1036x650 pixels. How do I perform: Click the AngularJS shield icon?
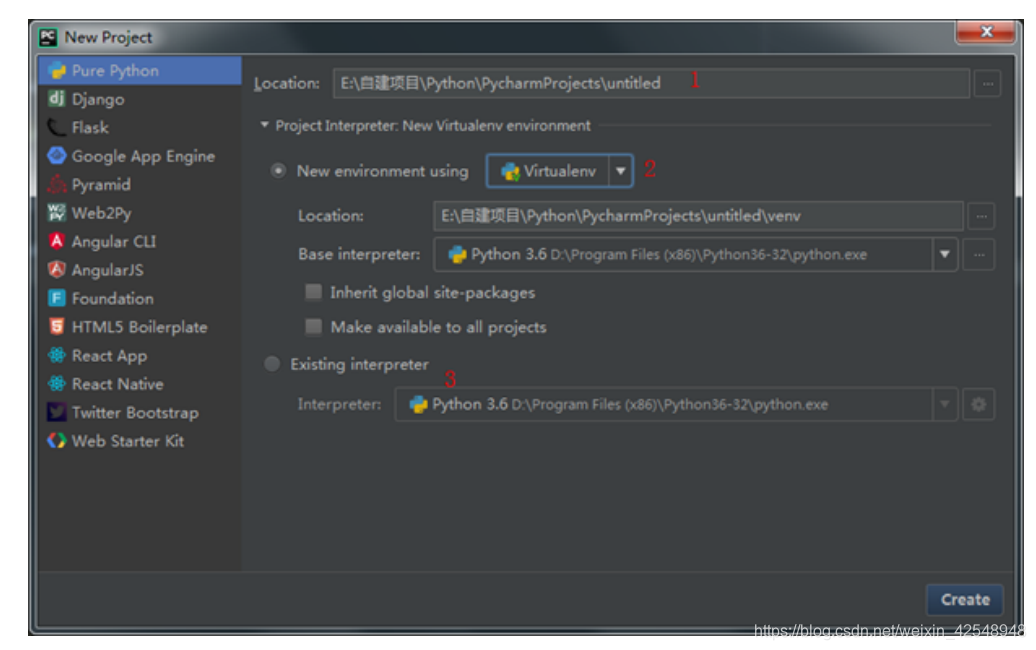coord(57,270)
